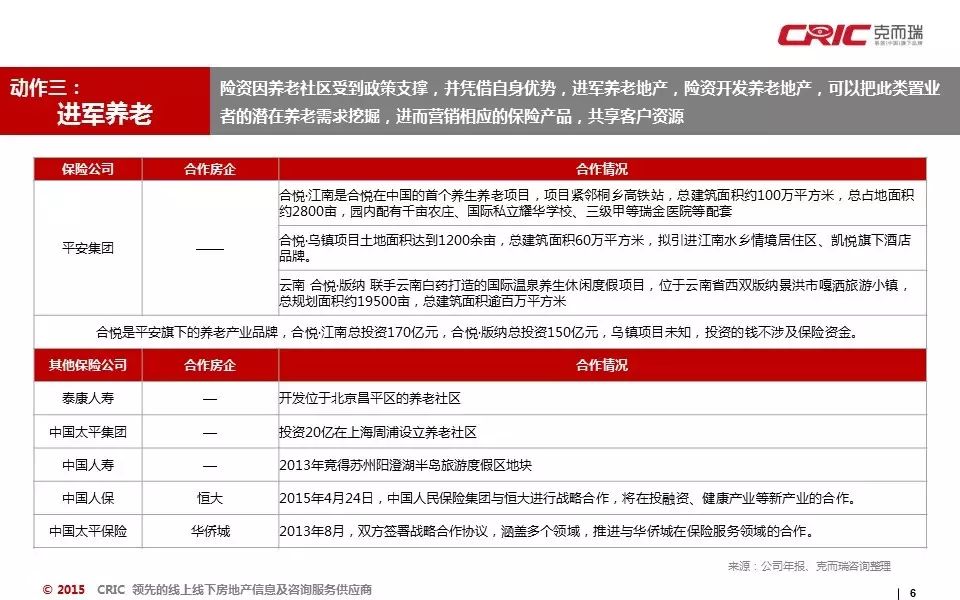Click the first table's 合作房企 header
Viewport: 960px width, 600px height.
210,169
